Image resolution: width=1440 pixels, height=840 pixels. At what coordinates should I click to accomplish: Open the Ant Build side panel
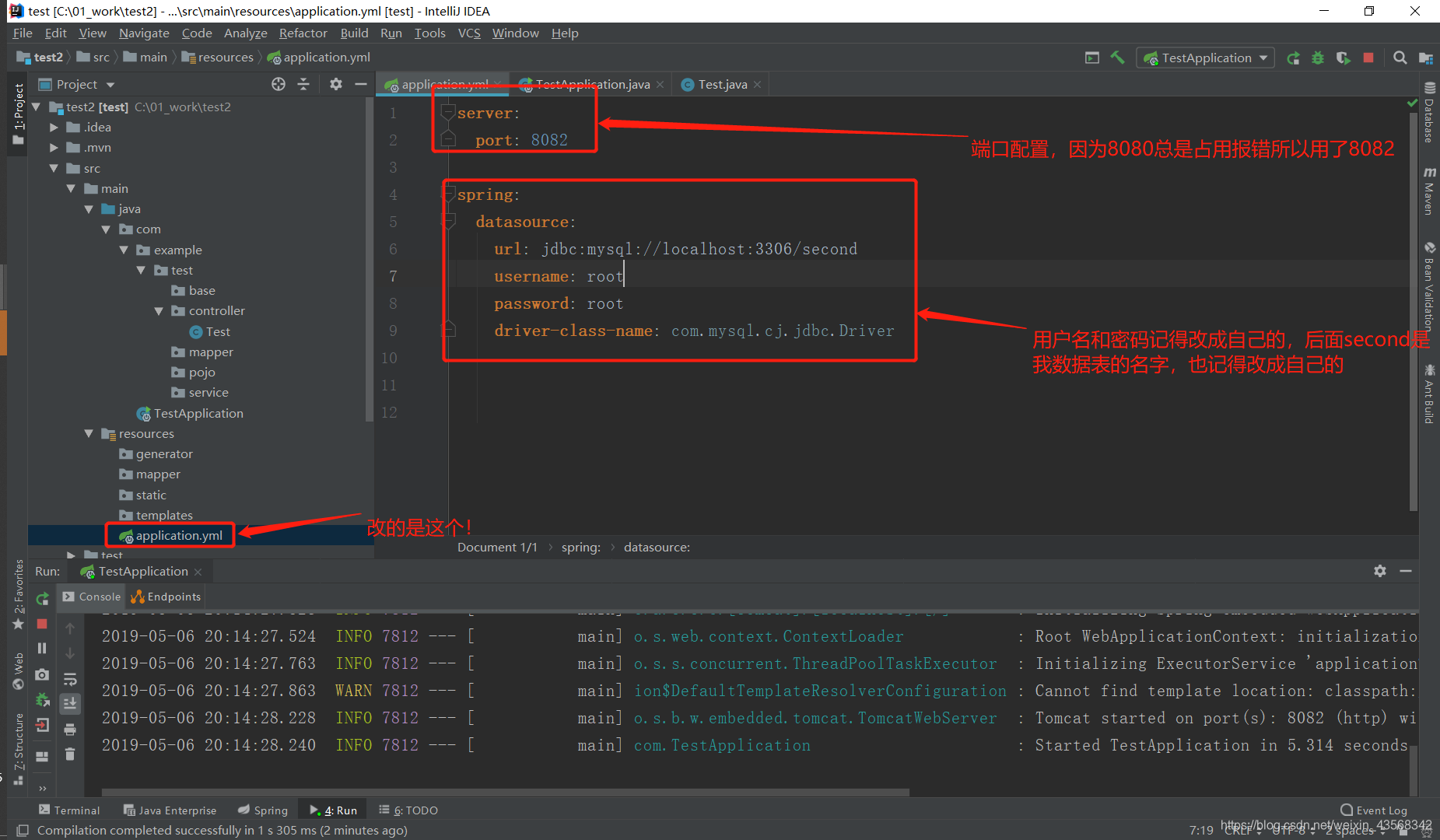[x=1429, y=394]
